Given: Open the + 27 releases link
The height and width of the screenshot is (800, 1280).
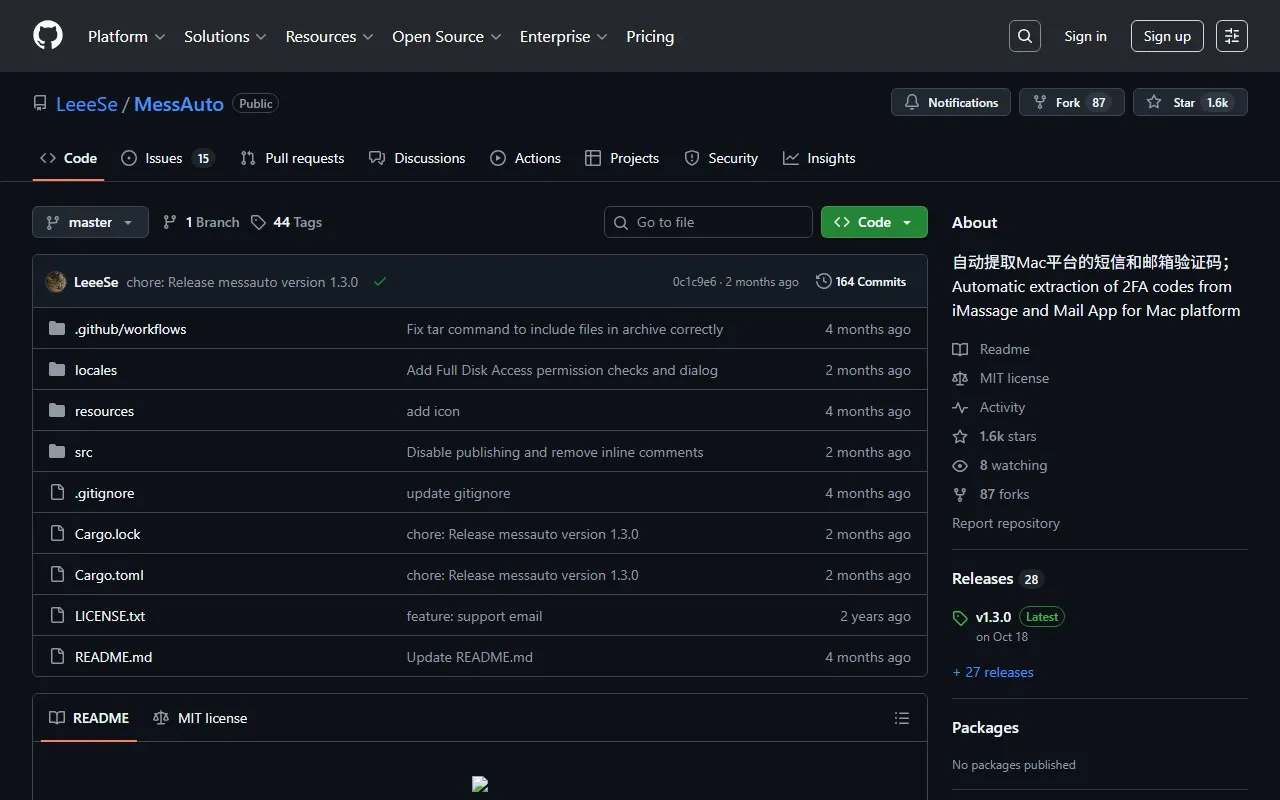Looking at the screenshot, I should (x=993, y=672).
